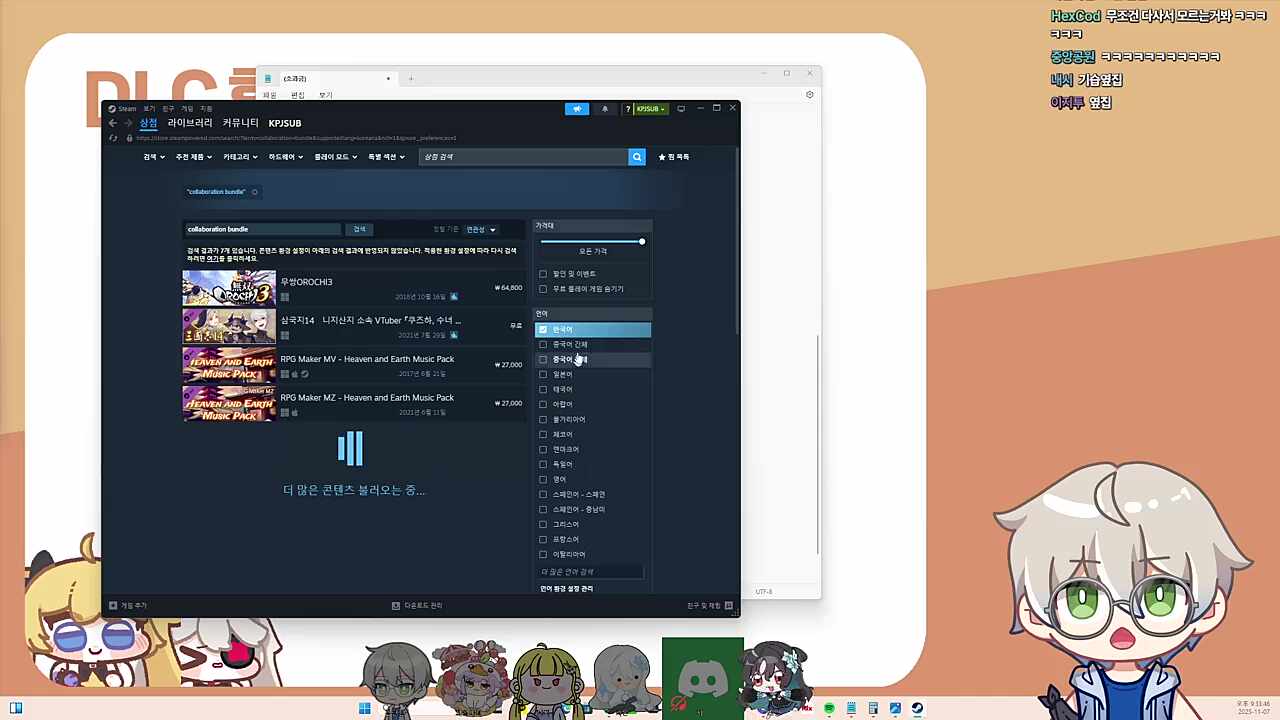
Task: Enable the 할인 및 이벤트 checkbox
Action: coord(543,274)
